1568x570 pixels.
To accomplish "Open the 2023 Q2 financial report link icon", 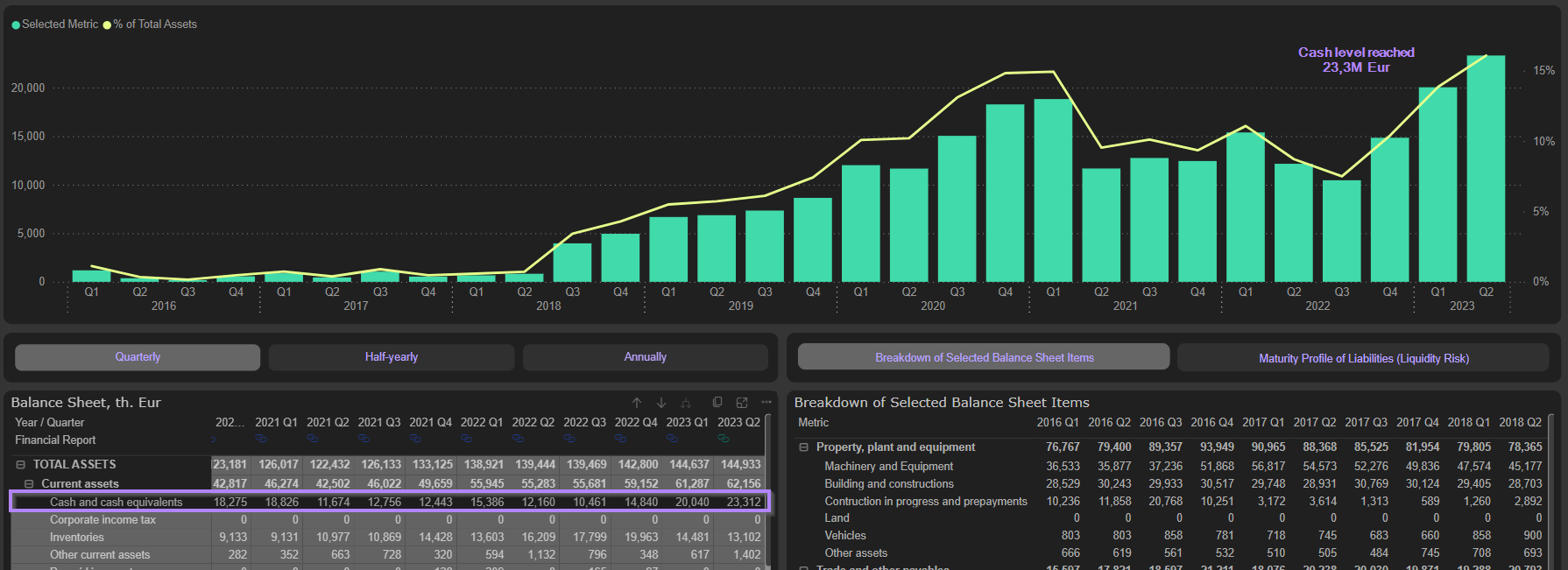I will coord(724,439).
